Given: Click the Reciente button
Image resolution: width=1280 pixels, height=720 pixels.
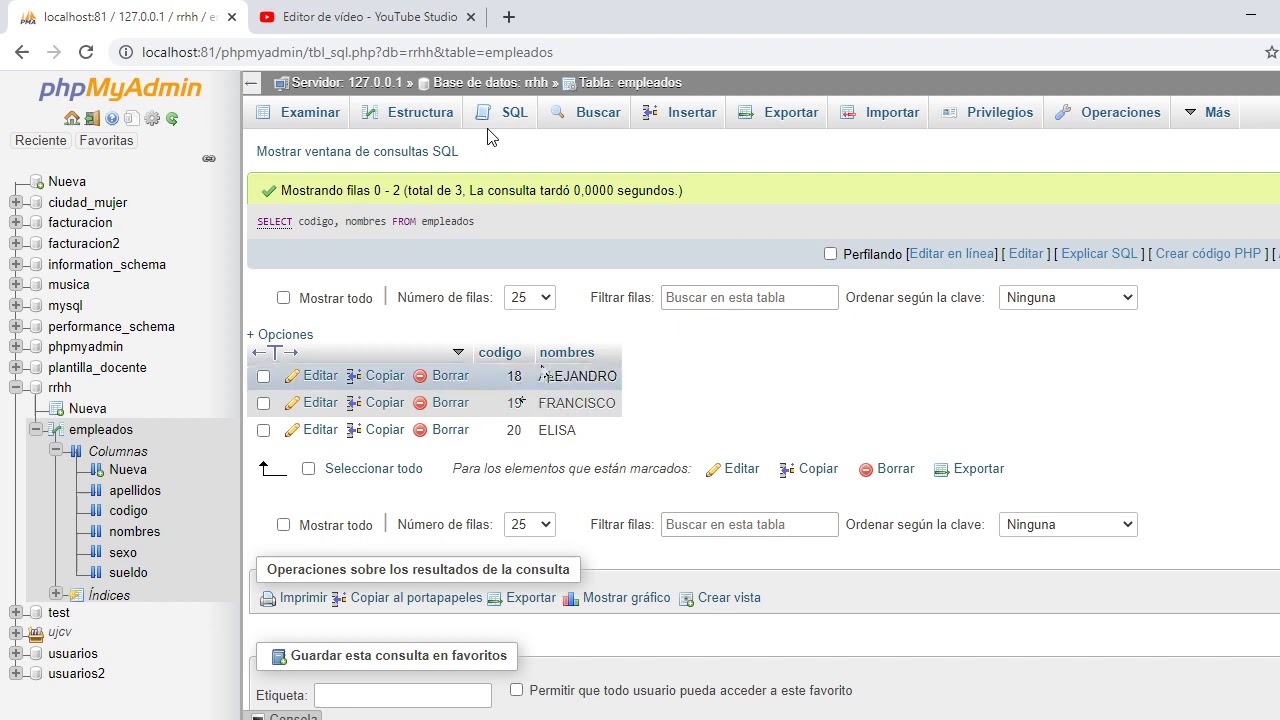Looking at the screenshot, I should coord(41,141).
